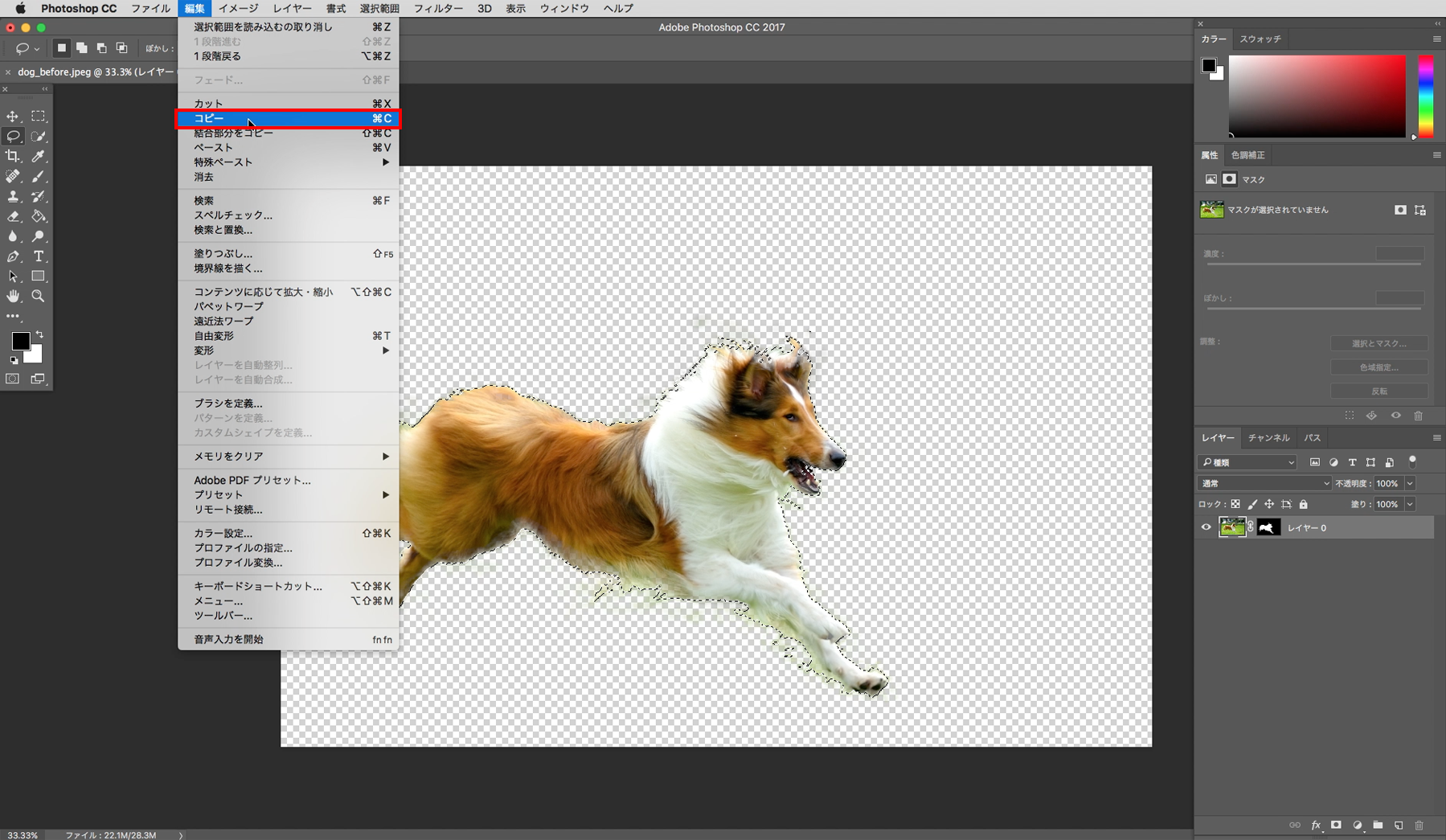Select the Move tool

point(12,116)
